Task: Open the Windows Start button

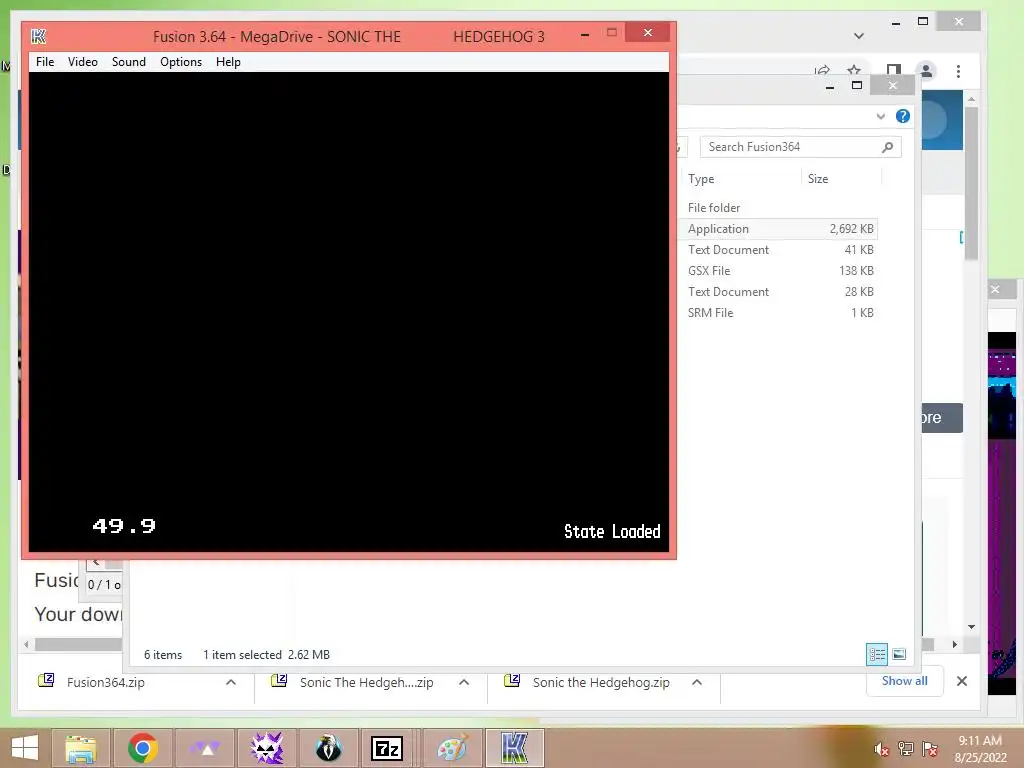Action: pos(24,748)
